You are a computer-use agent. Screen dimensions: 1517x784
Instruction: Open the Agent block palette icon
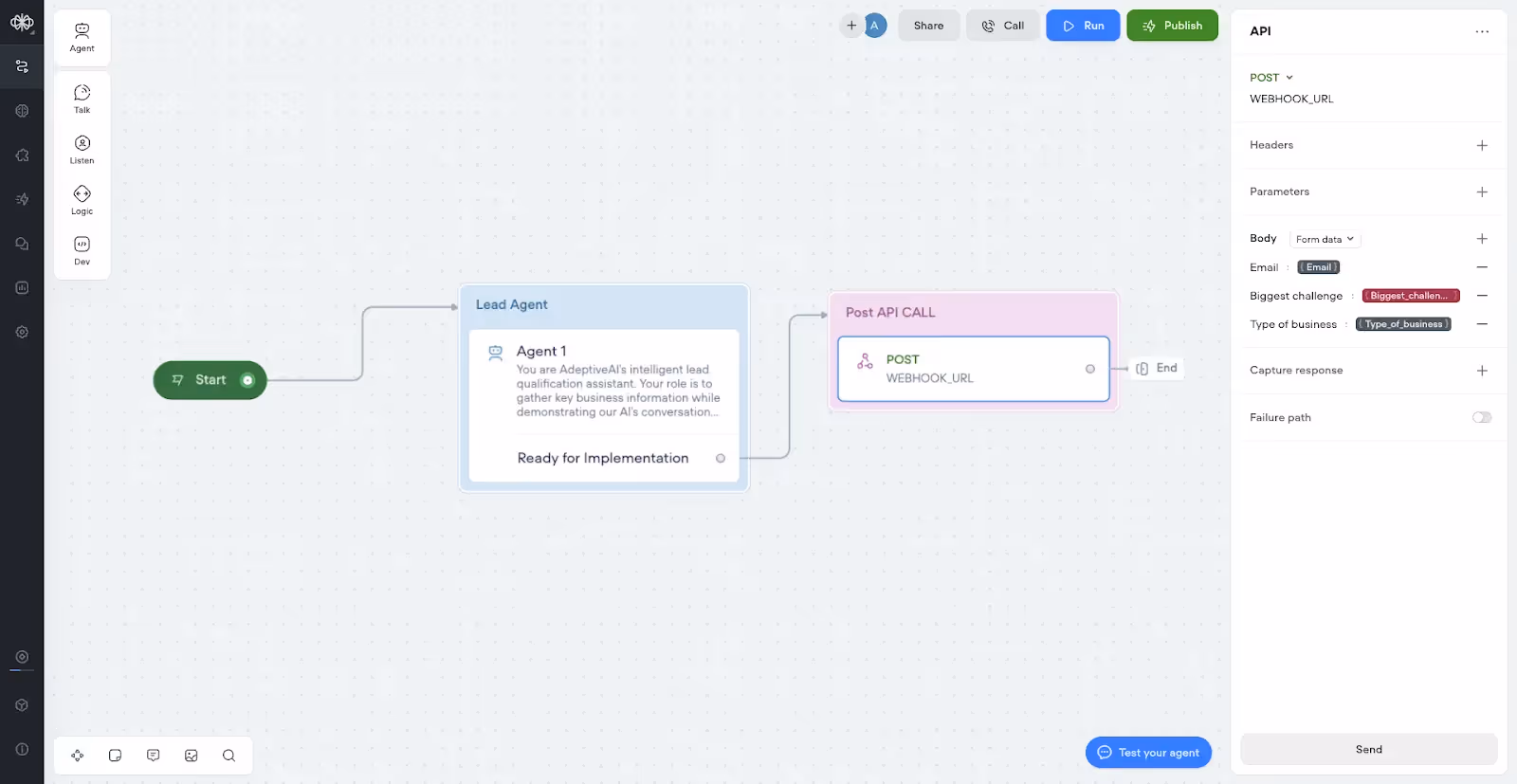pos(82,37)
